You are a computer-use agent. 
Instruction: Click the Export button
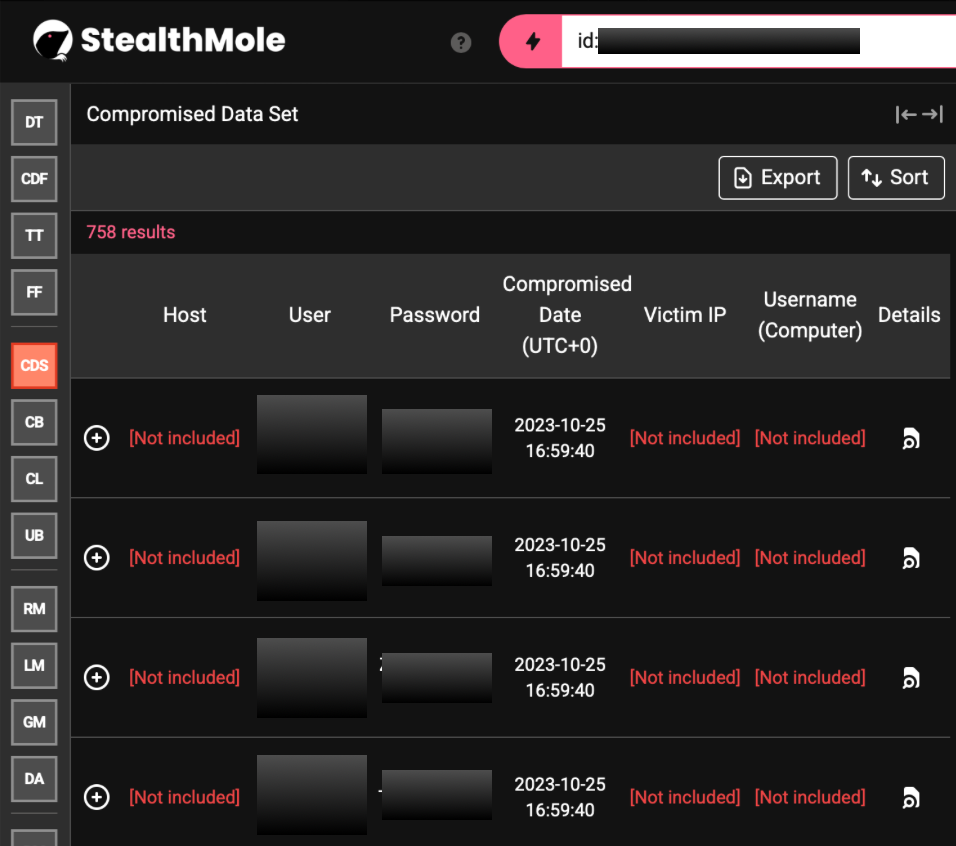777,178
